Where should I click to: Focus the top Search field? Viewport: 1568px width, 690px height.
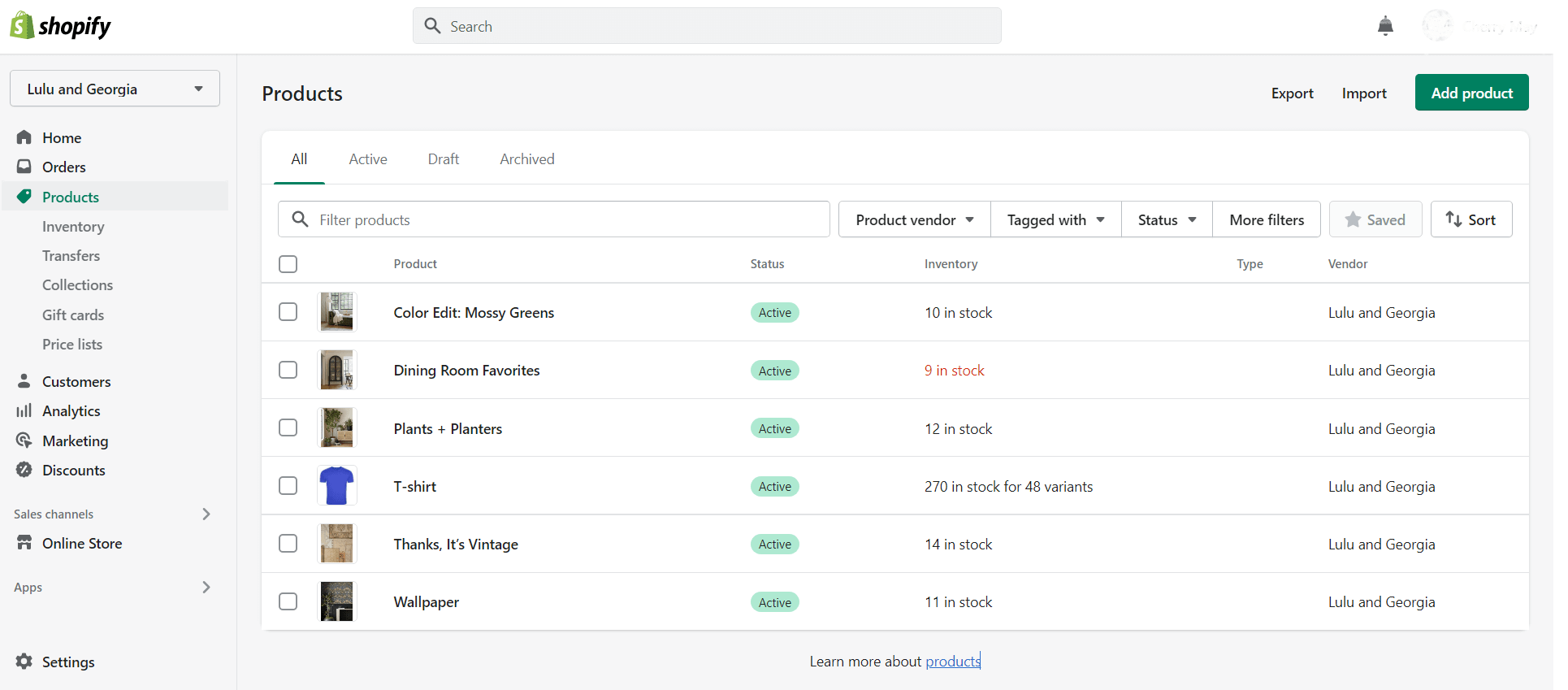pyautogui.click(x=707, y=26)
